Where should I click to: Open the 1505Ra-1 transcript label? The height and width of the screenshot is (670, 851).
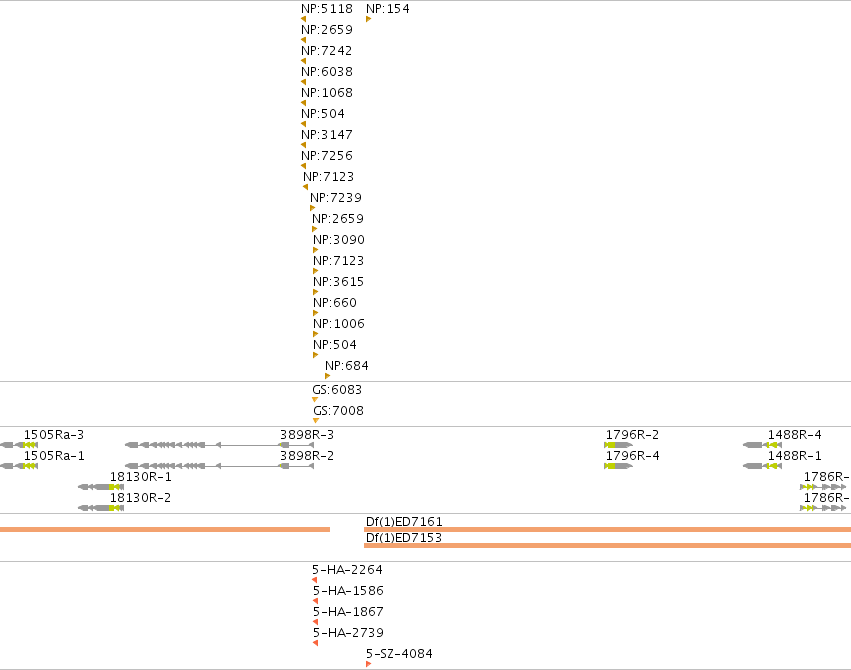pyautogui.click(x=54, y=456)
